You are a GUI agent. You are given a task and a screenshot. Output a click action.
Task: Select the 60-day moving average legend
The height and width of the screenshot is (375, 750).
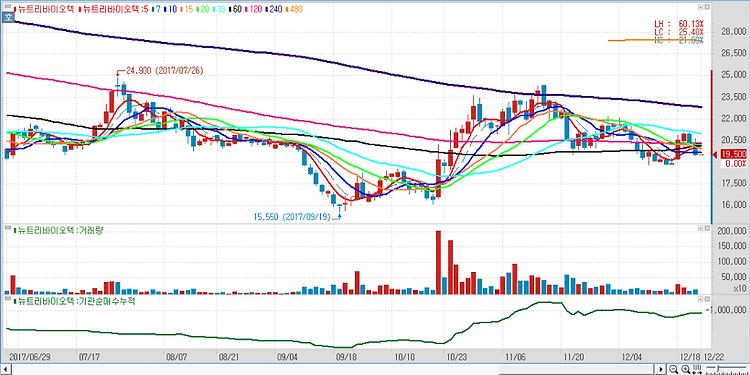[x=235, y=9]
